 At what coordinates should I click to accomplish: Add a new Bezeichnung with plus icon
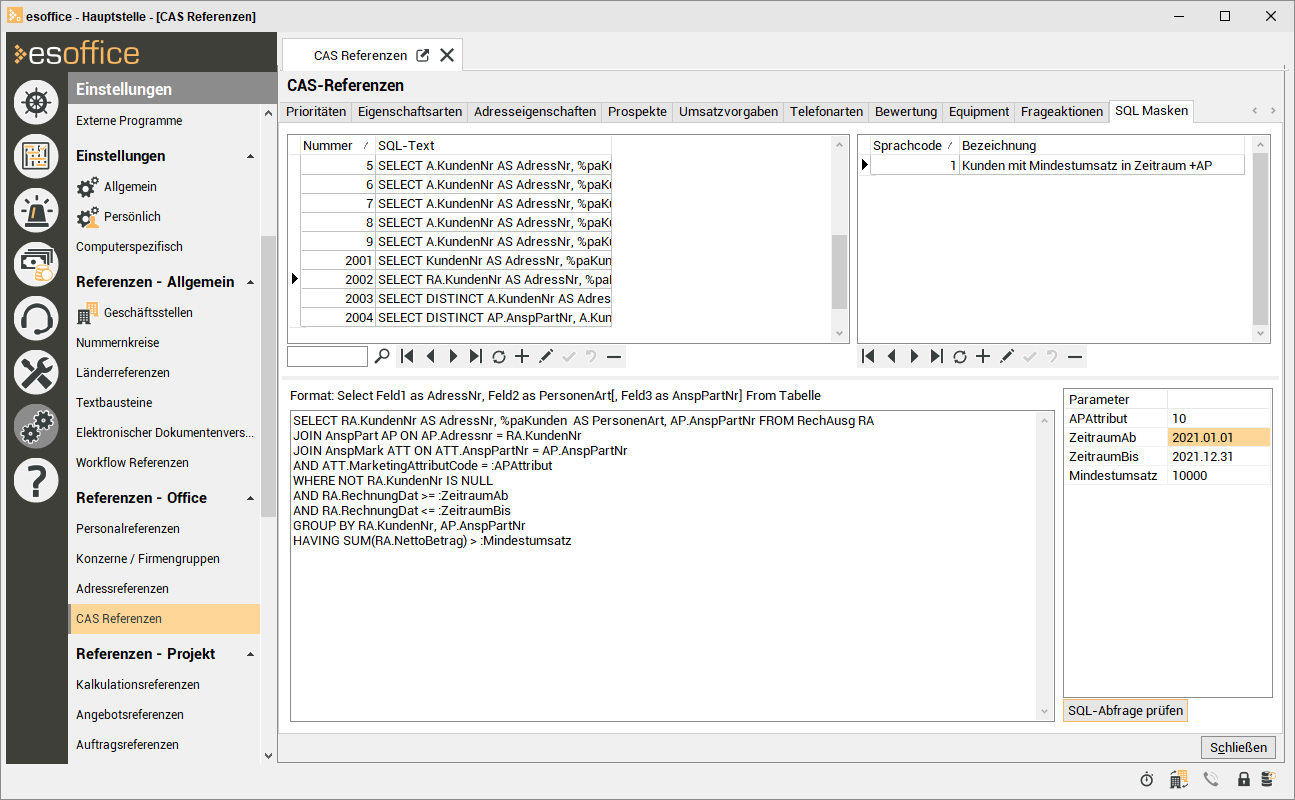point(983,356)
